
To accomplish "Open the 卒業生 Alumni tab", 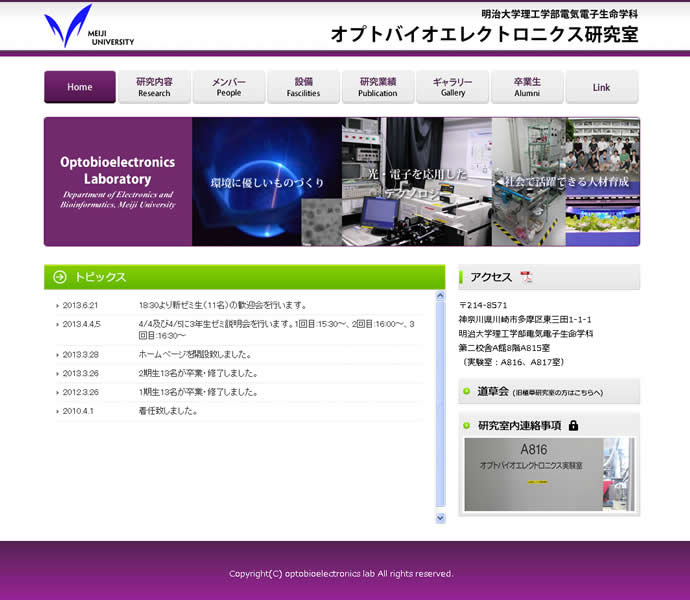I will 527,87.
